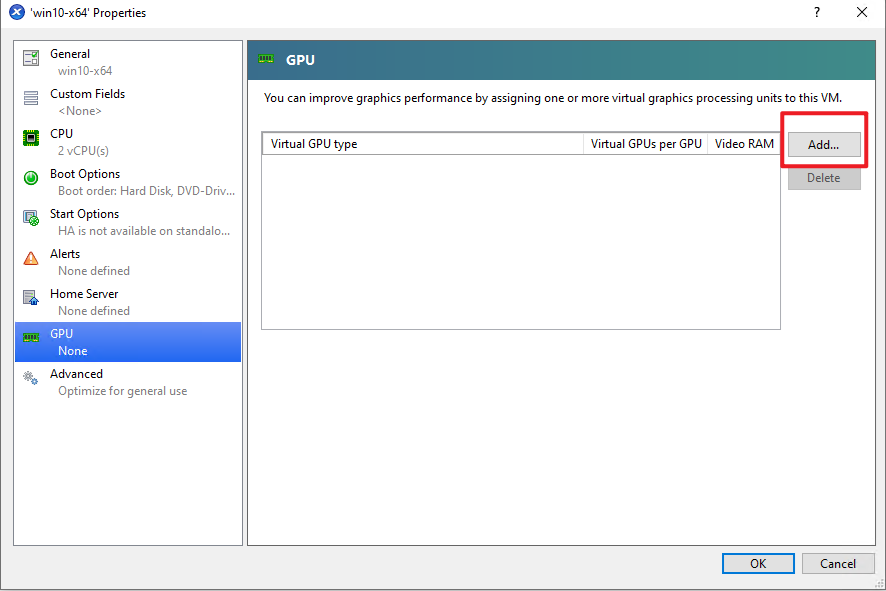Click the 'None' text under GPU

click(73, 351)
